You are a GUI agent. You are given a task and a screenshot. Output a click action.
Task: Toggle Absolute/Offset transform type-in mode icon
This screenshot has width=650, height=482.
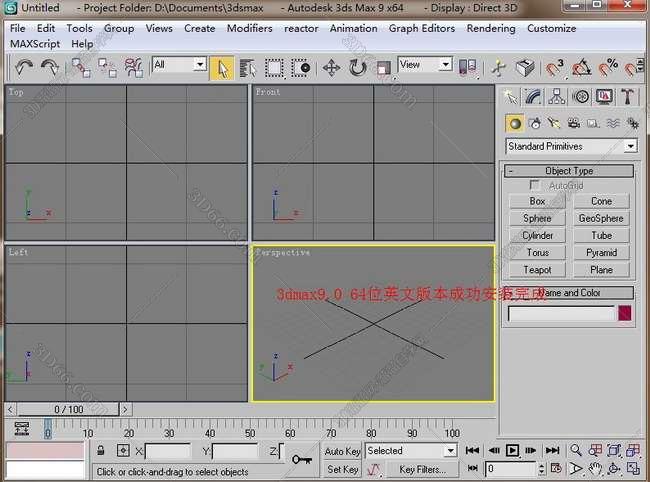pos(123,450)
